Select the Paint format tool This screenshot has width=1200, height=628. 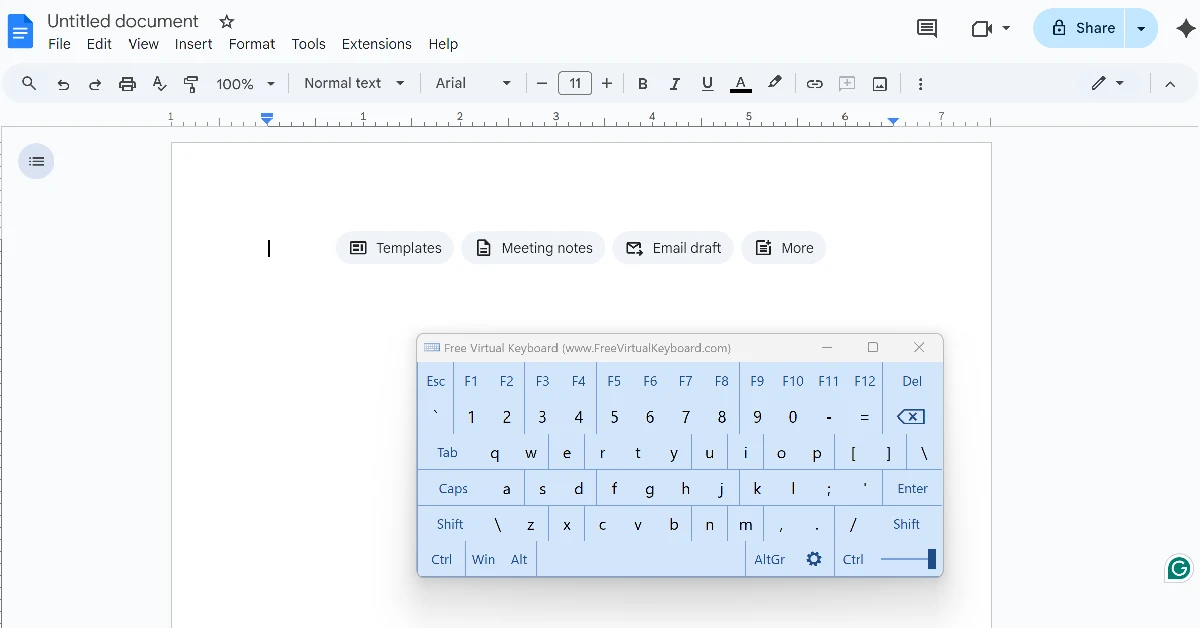pos(191,83)
